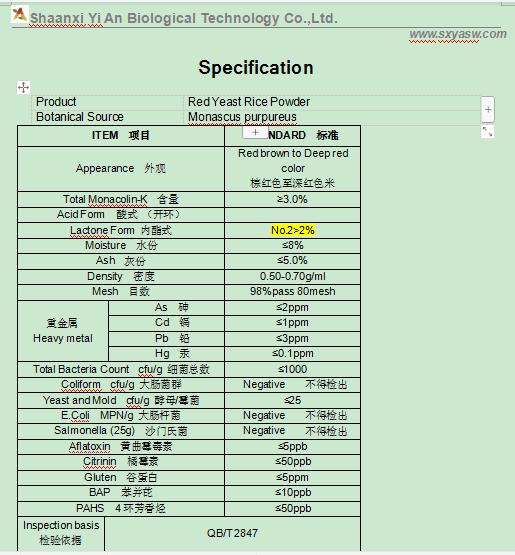Select the Total Monacolin-K ≥3.0% value cell
Viewport: 515px width, 555px height.
[x=292, y=200]
